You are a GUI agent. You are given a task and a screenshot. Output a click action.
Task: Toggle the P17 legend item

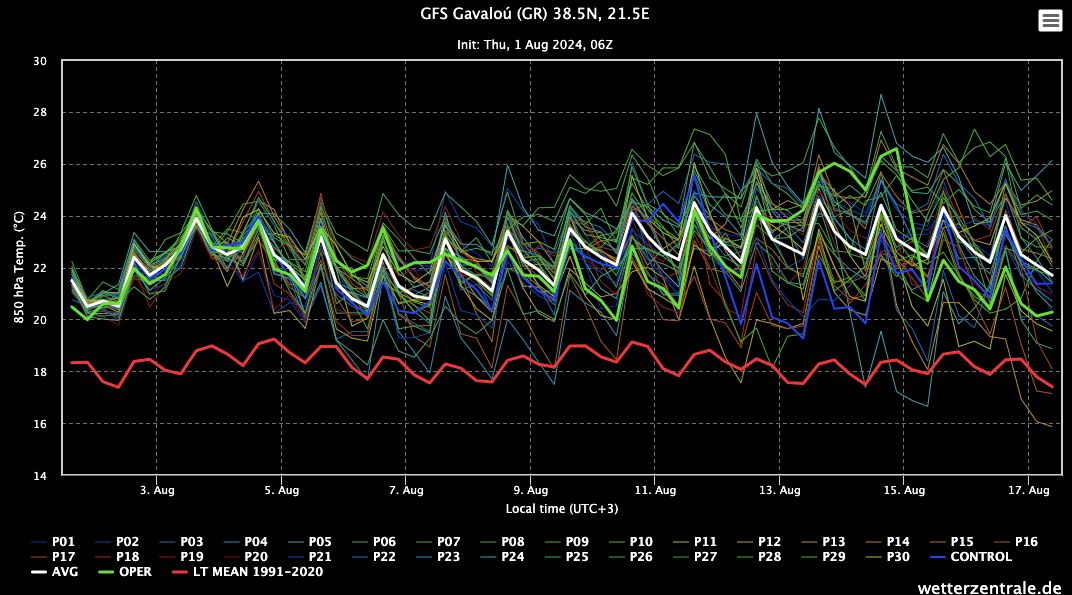(x=66, y=557)
